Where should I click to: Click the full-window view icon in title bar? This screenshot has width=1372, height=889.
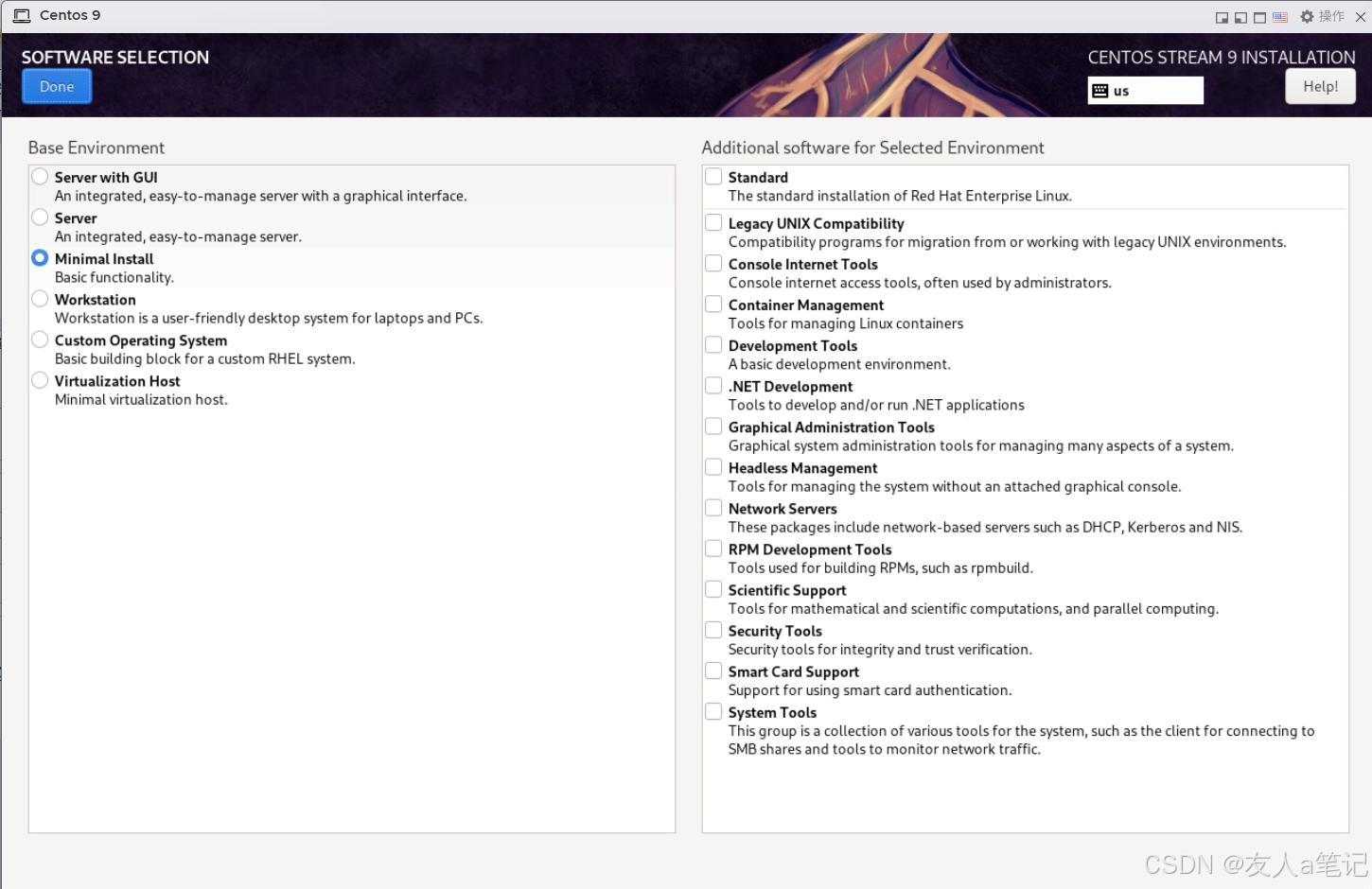click(1259, 17)
